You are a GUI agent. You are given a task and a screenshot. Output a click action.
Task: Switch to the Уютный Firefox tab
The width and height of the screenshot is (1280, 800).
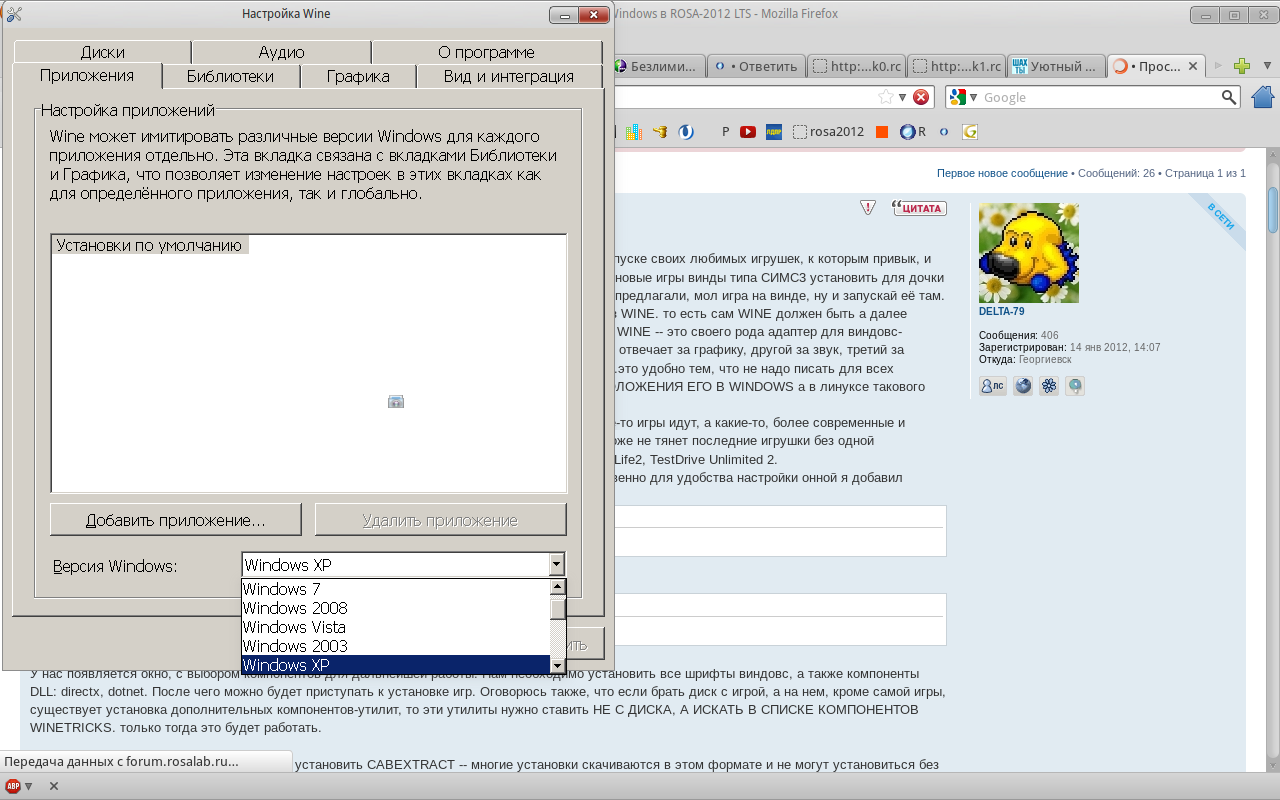coord(1056,67)
